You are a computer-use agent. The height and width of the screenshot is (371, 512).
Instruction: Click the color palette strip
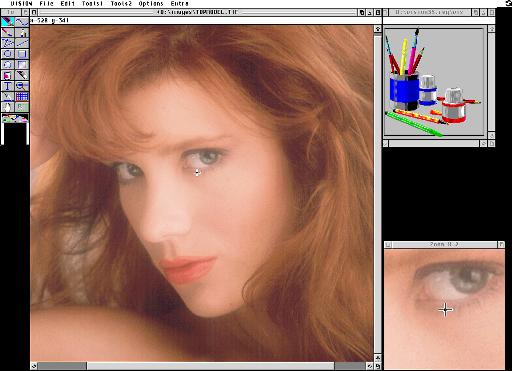15,118
